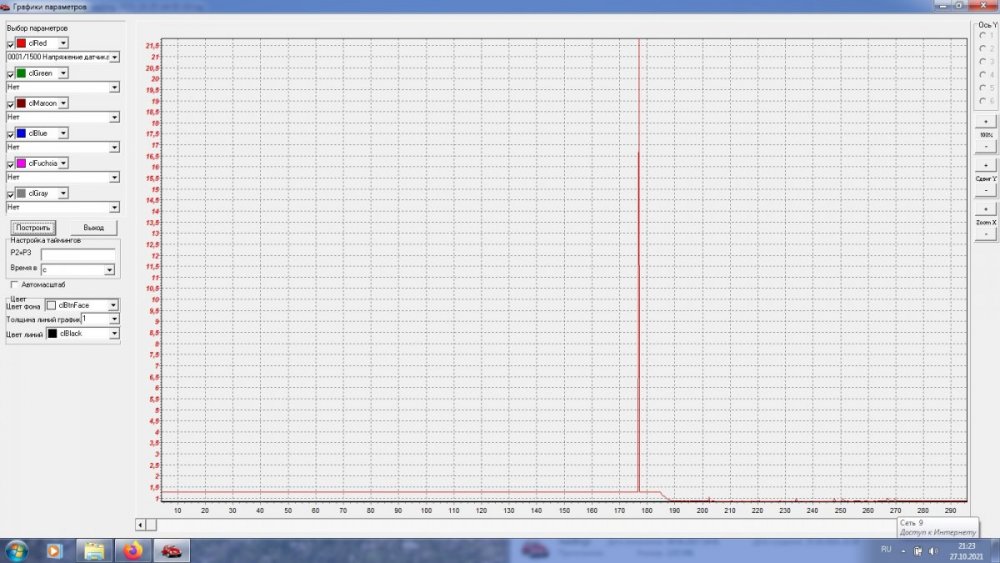Open the clGreen color dropdown
The width and height of the screenshot is (1000, 563).
[63, 73]
